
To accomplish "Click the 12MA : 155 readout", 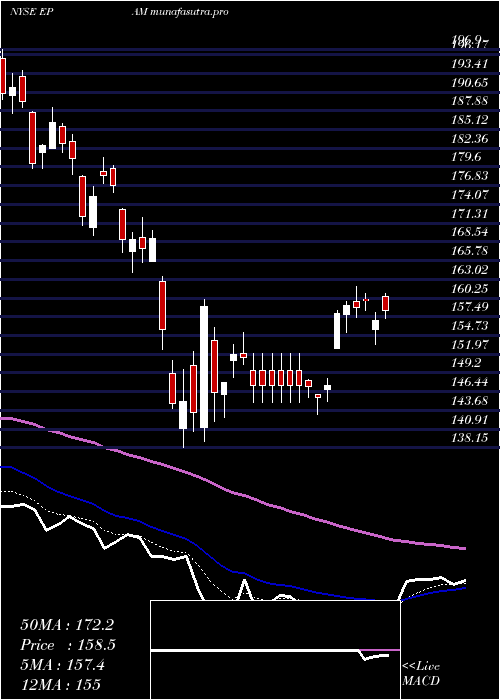I will (60, 684).
